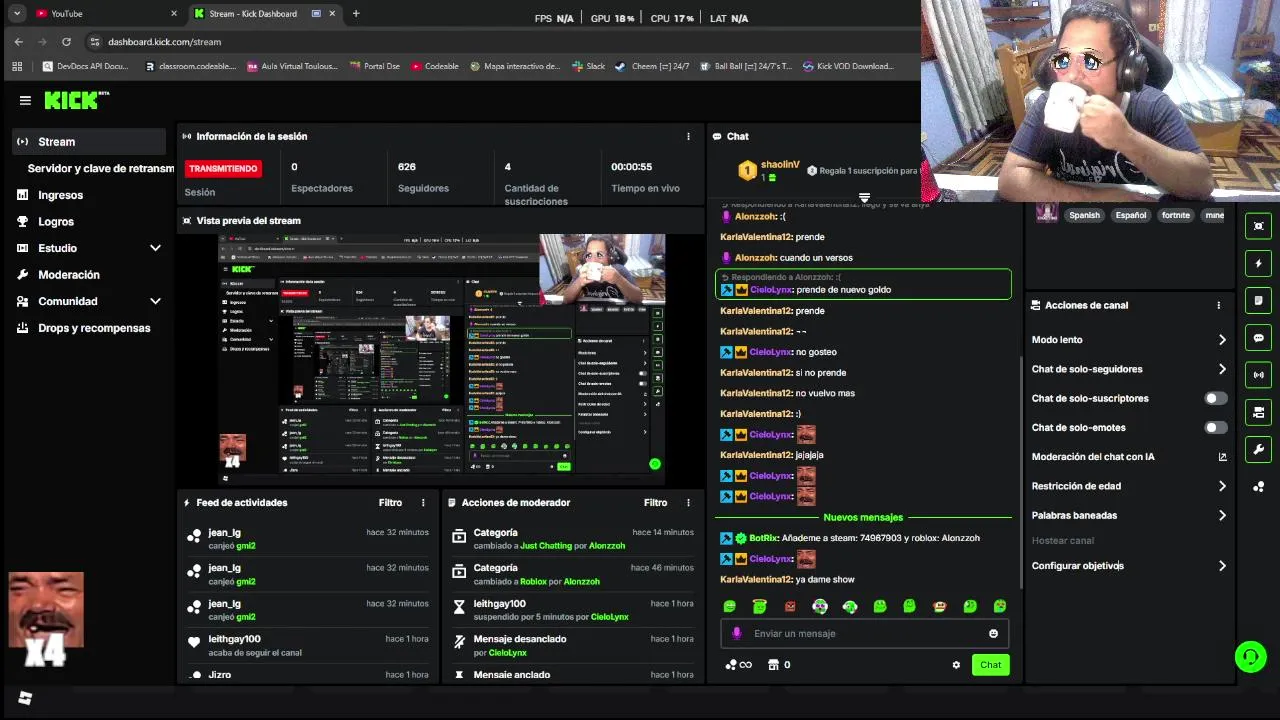Reload the page in browser

tap(66, 42)
